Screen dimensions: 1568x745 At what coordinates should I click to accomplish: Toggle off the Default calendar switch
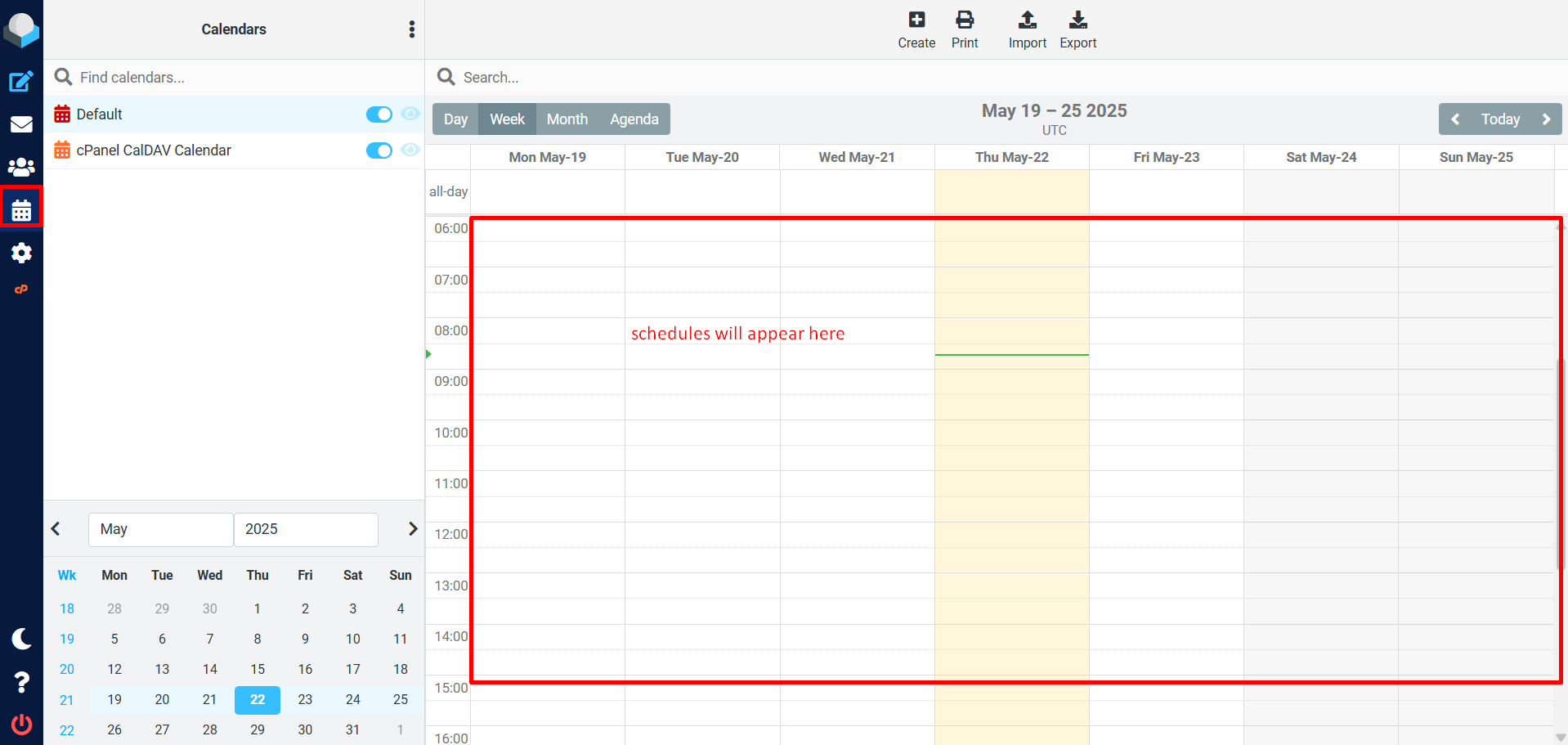[379, 114]
